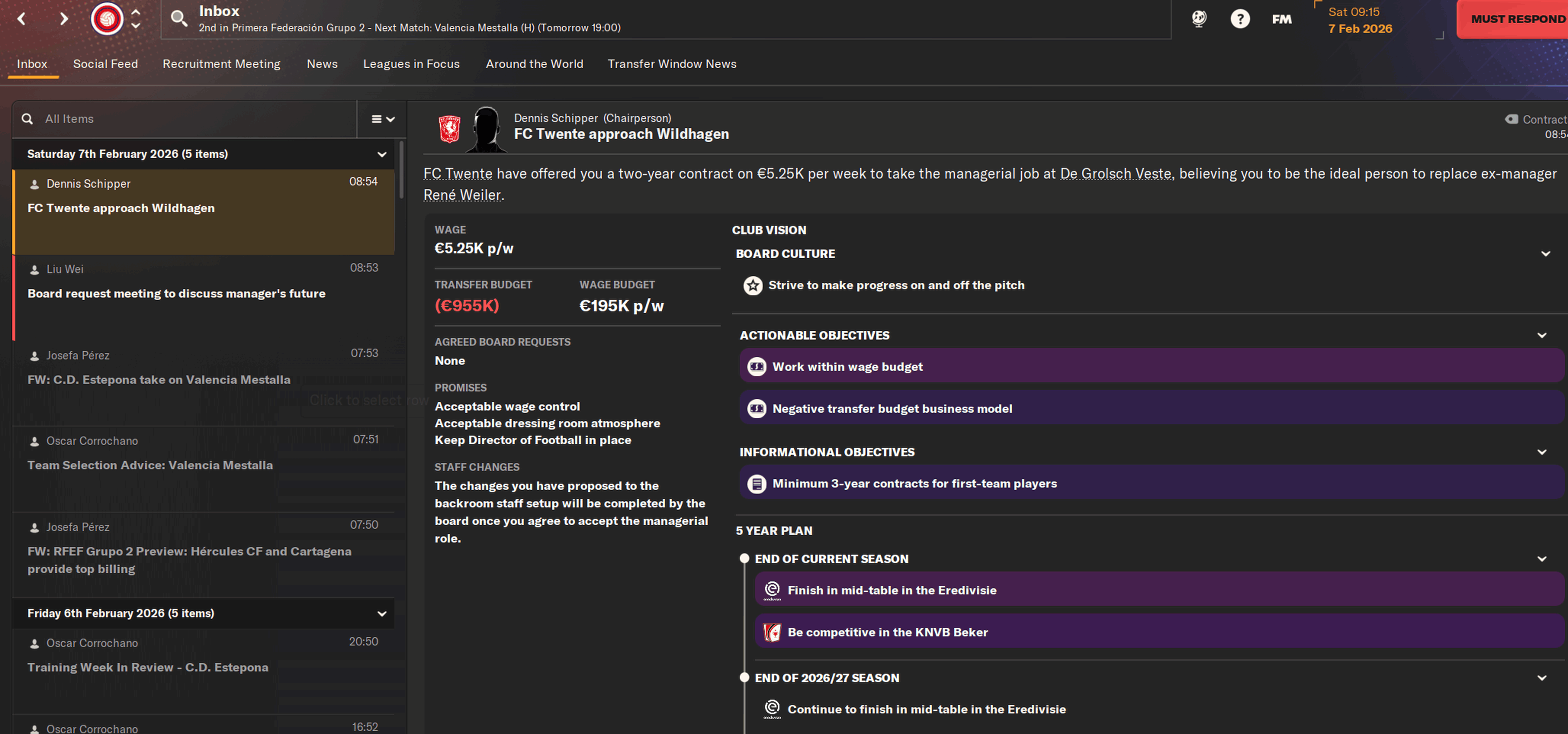Click the Eredivisie logo beside Continue to finish
This screenshot has width=1568, height=734.
[772, 709]
